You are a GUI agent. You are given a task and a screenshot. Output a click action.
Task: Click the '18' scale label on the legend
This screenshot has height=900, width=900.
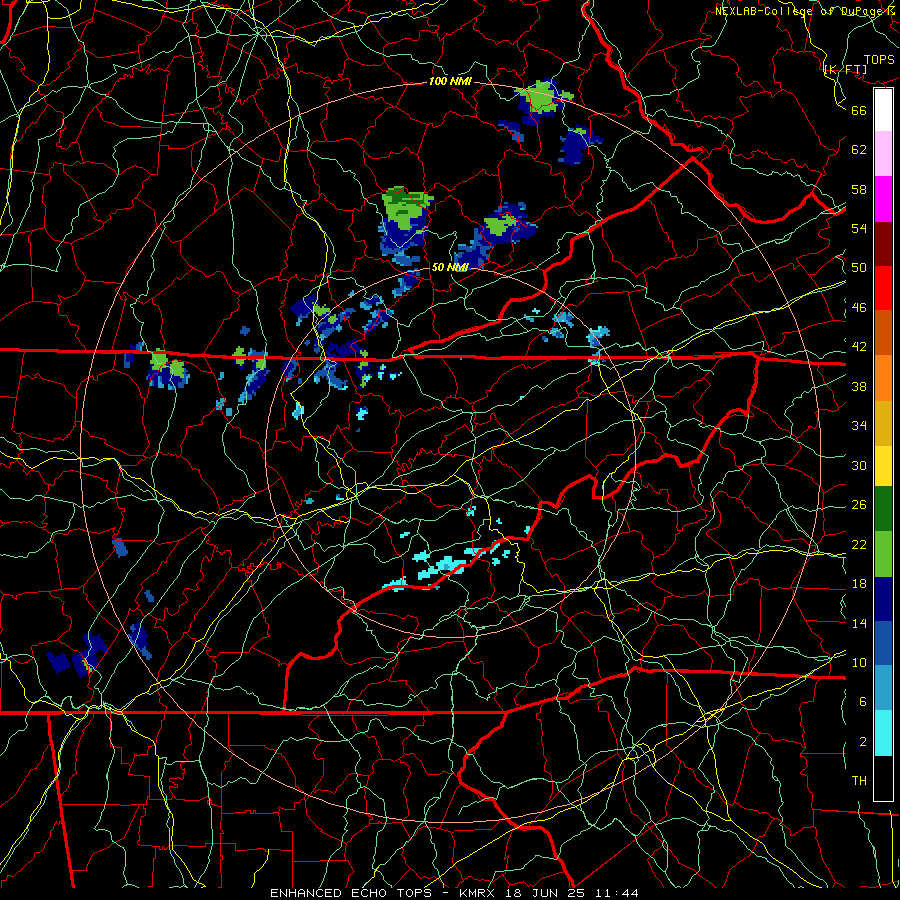pos(859,584)
